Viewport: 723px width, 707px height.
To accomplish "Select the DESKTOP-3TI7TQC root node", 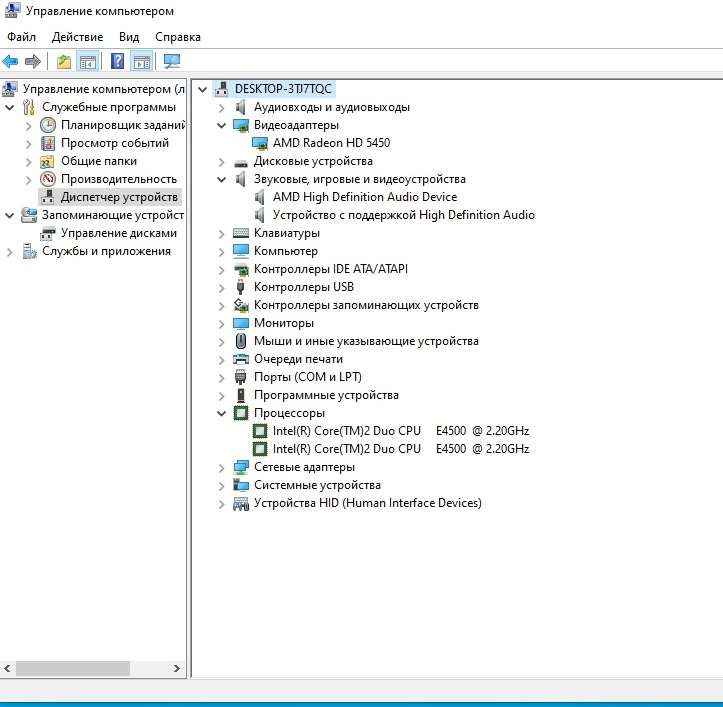I will 282,89.
